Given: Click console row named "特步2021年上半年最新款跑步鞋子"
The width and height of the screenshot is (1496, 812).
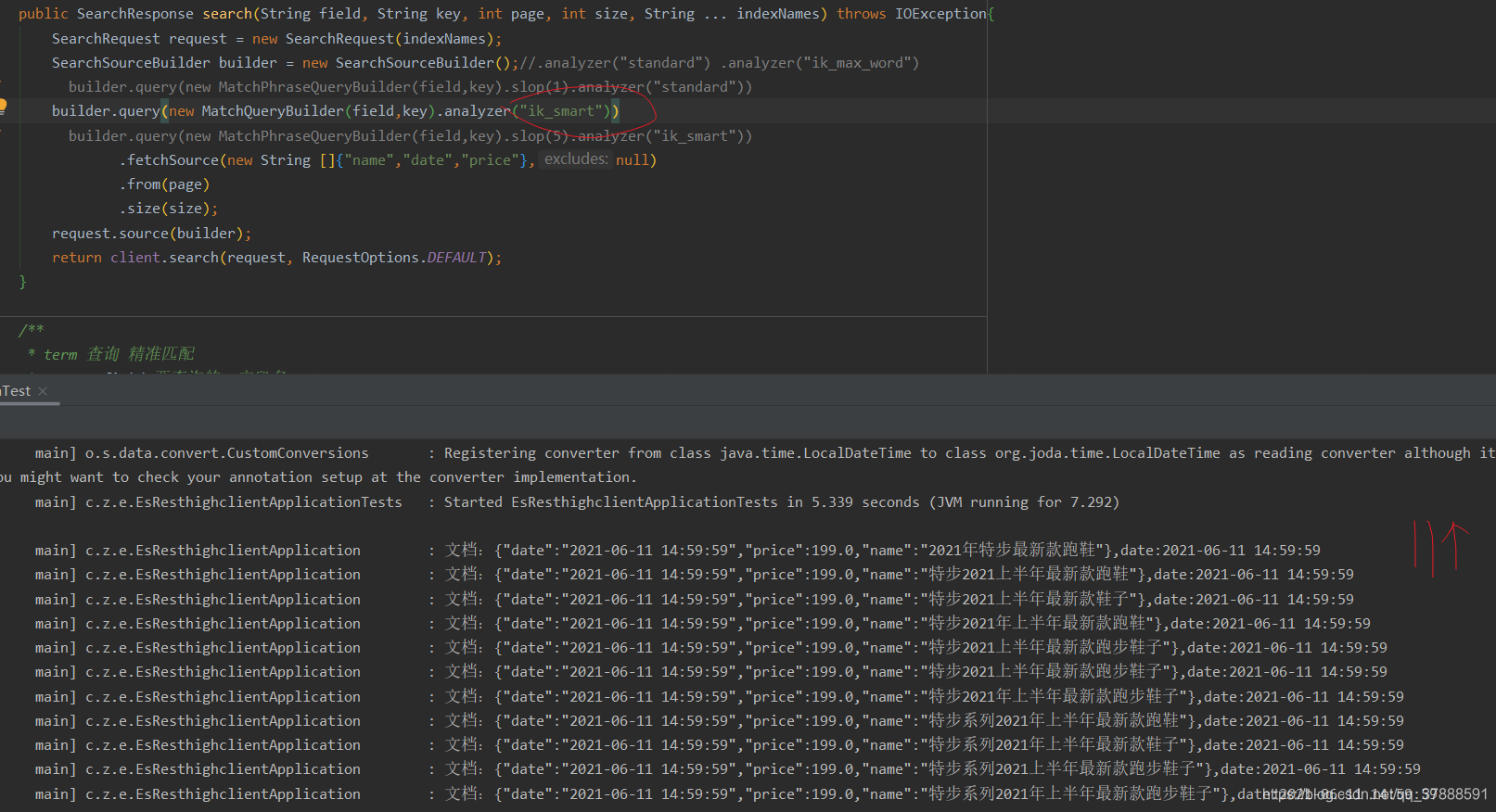Looking at the screenshot, I should 720,697.
